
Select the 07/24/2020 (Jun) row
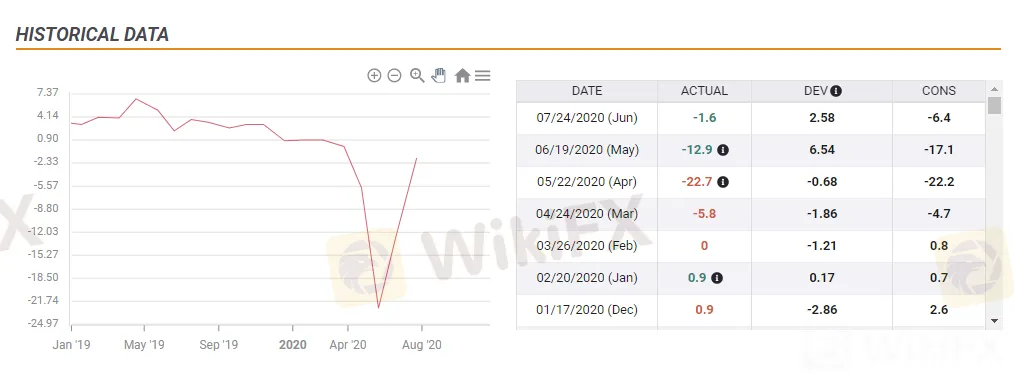[751, 118]
